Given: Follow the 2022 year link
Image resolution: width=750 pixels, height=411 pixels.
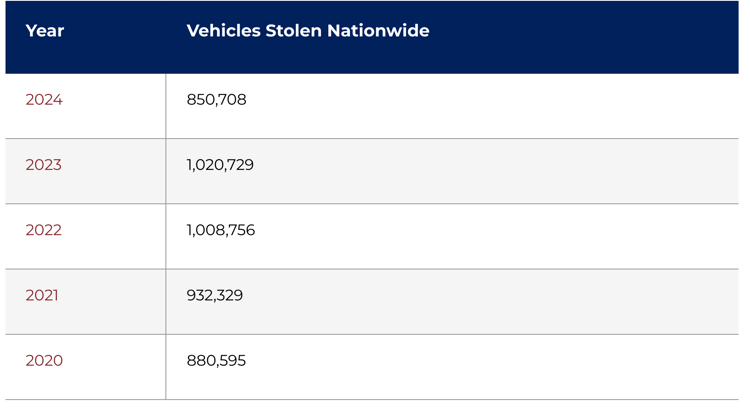Looking at the screenshot, I should coord(44,230).
